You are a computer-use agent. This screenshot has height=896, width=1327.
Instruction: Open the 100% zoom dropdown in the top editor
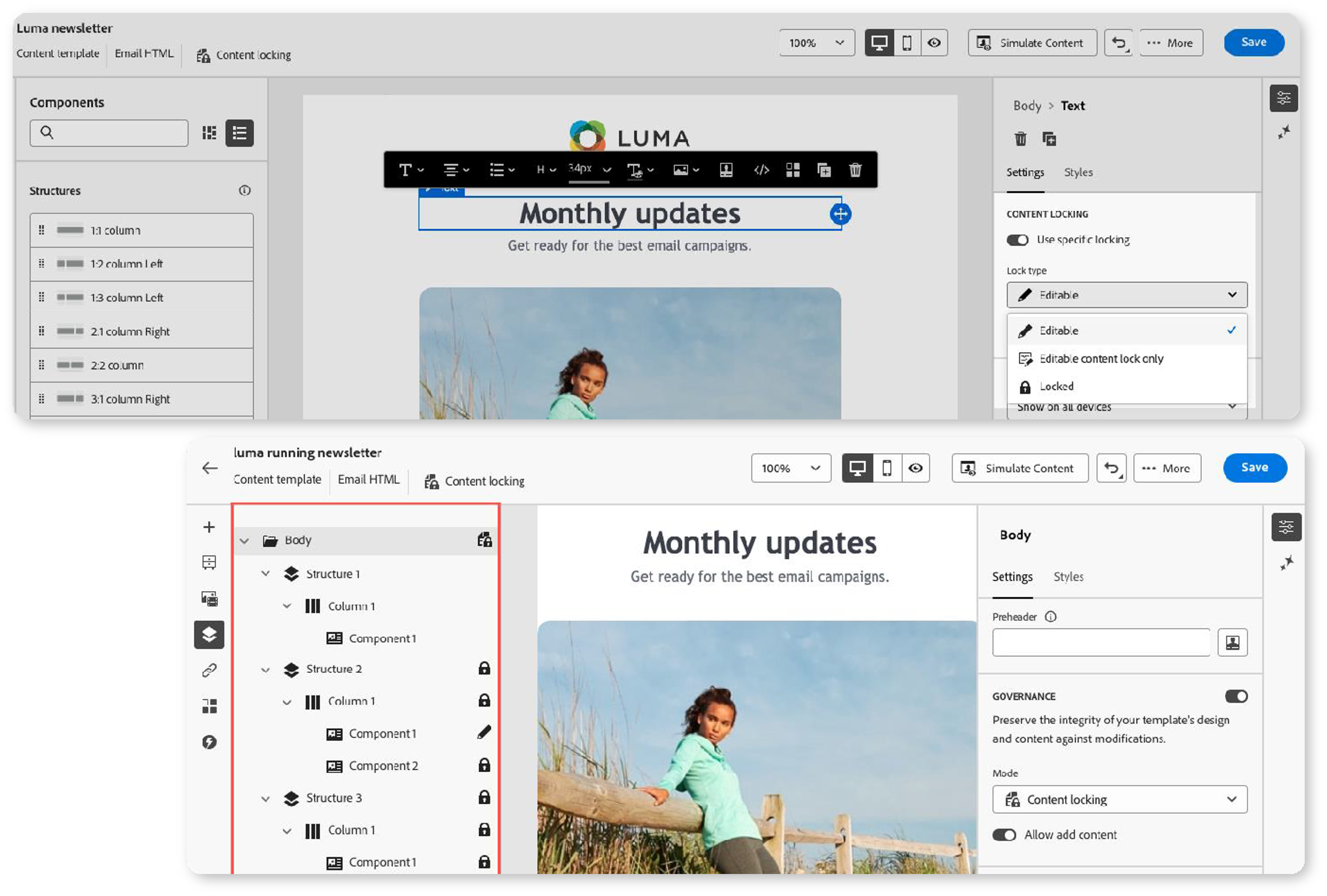[x=816, y=43]
